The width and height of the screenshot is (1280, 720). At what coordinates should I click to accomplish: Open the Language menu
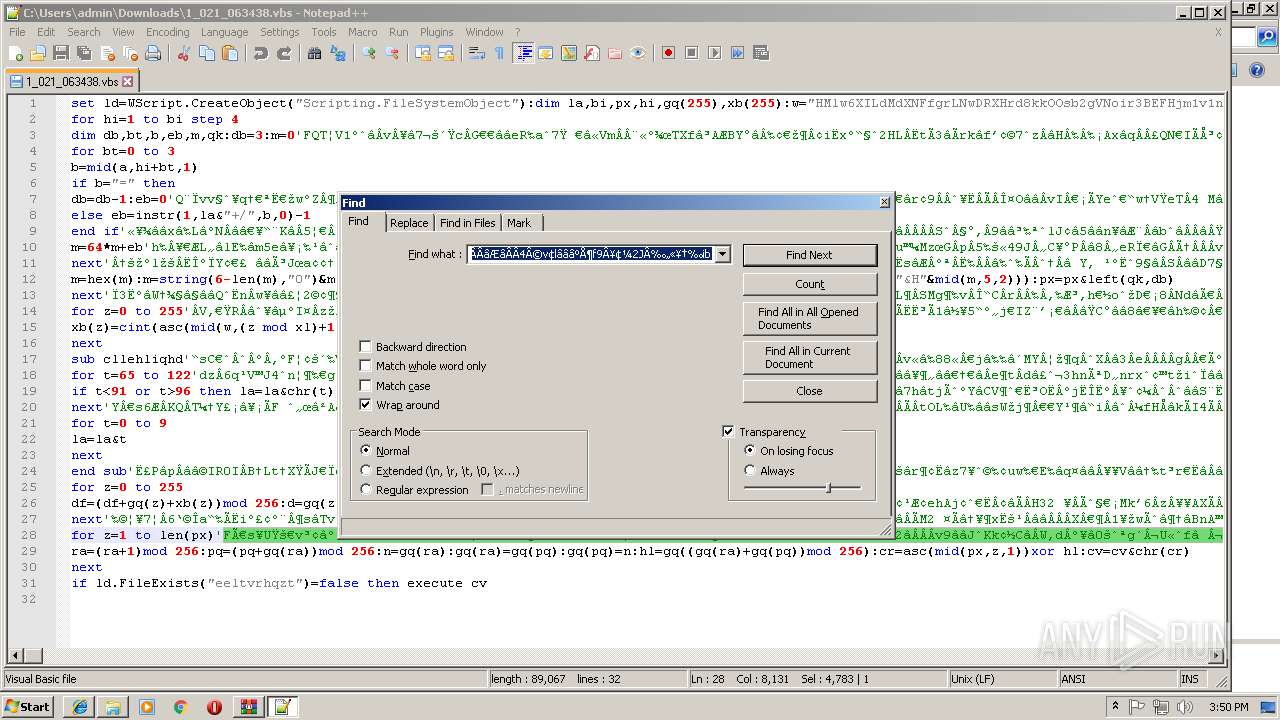coord(224,32)
